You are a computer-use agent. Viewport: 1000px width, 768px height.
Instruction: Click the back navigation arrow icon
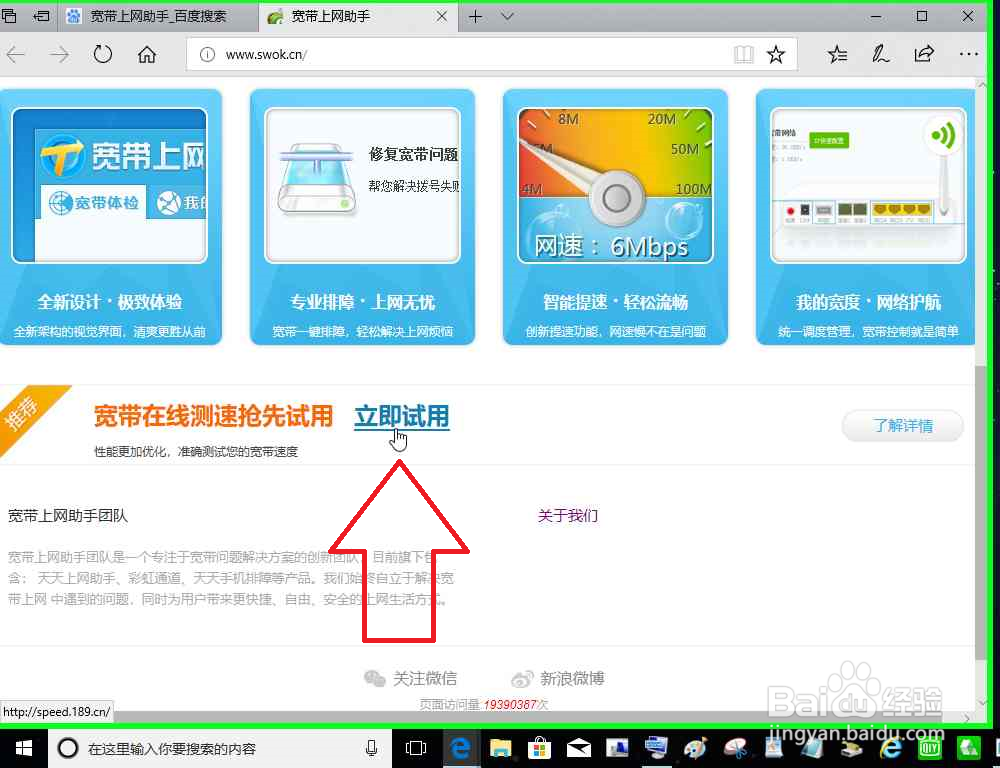click(17, 54)
